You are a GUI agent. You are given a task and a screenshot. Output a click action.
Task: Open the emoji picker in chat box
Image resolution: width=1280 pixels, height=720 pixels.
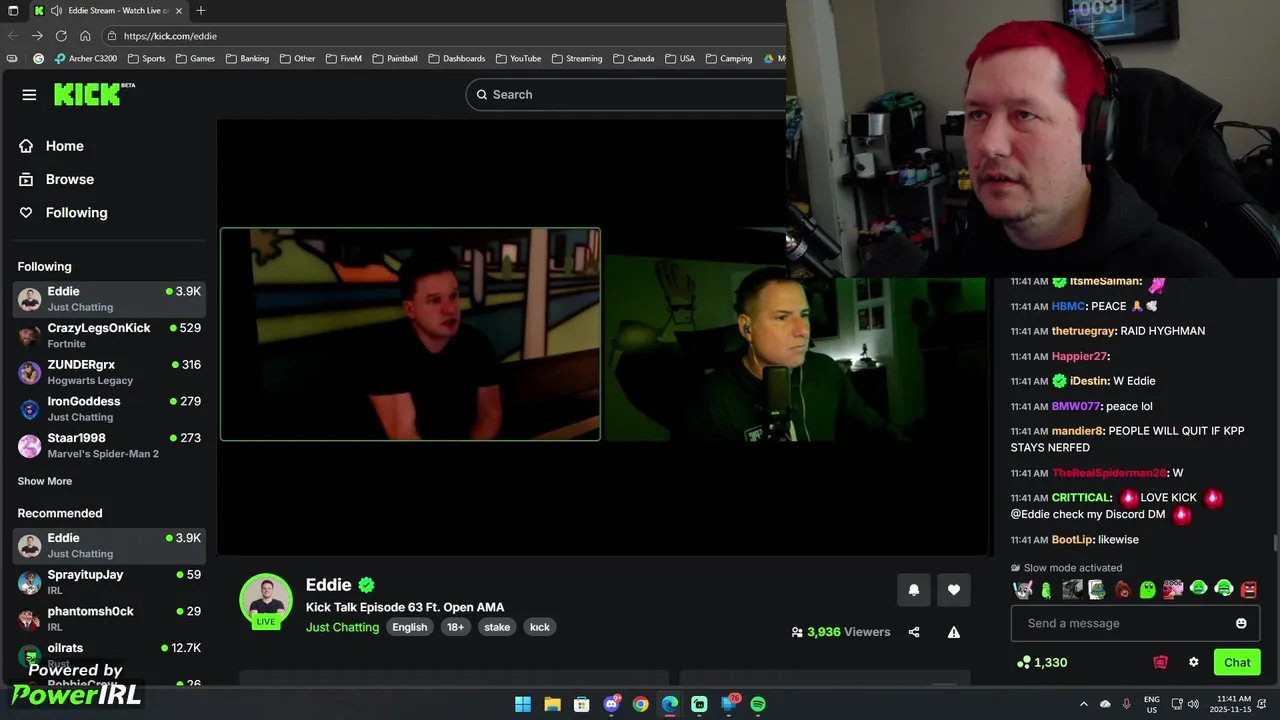coord(1241,623)
